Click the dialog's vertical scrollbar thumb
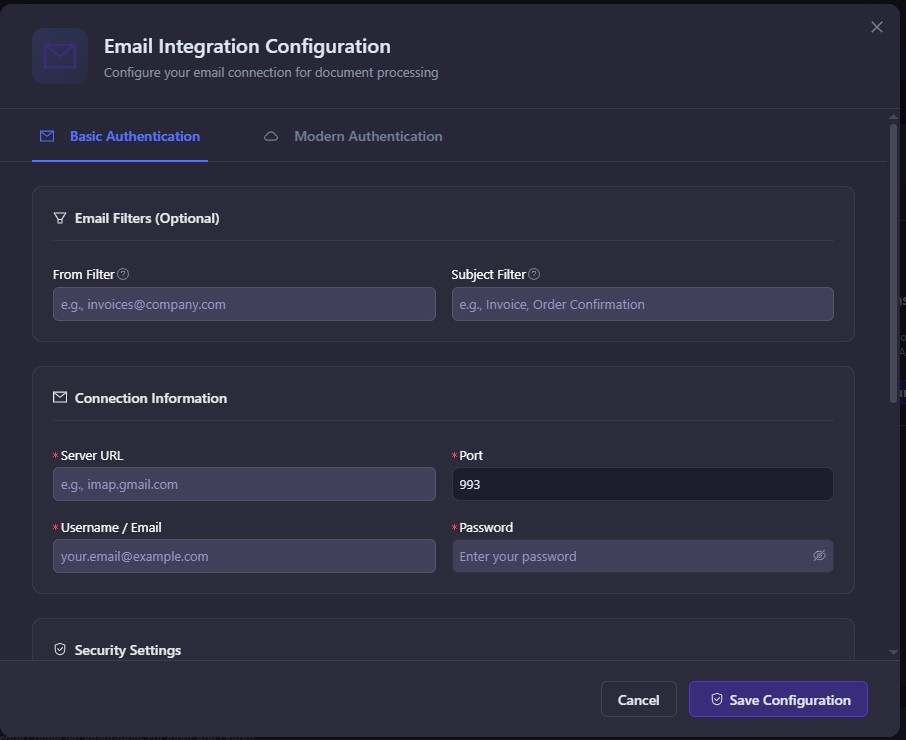906x740 pixels. point(893,263)
